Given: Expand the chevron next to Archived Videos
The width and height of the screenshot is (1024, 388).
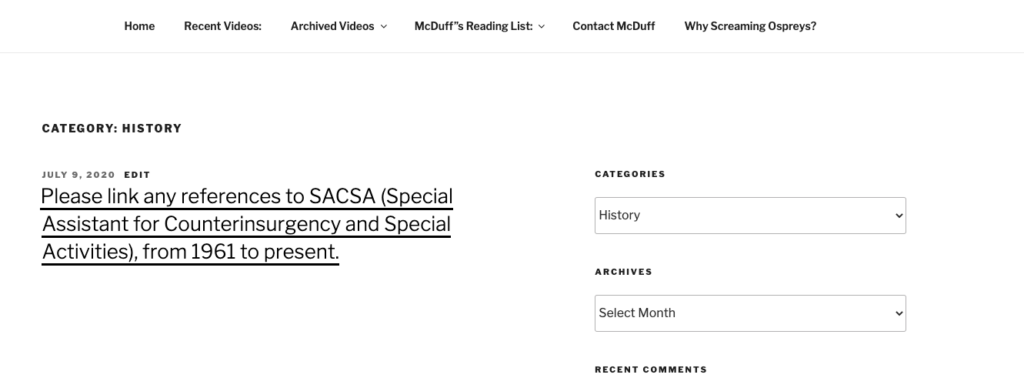Looking at the screenshot, I should (x=383, y=27).
